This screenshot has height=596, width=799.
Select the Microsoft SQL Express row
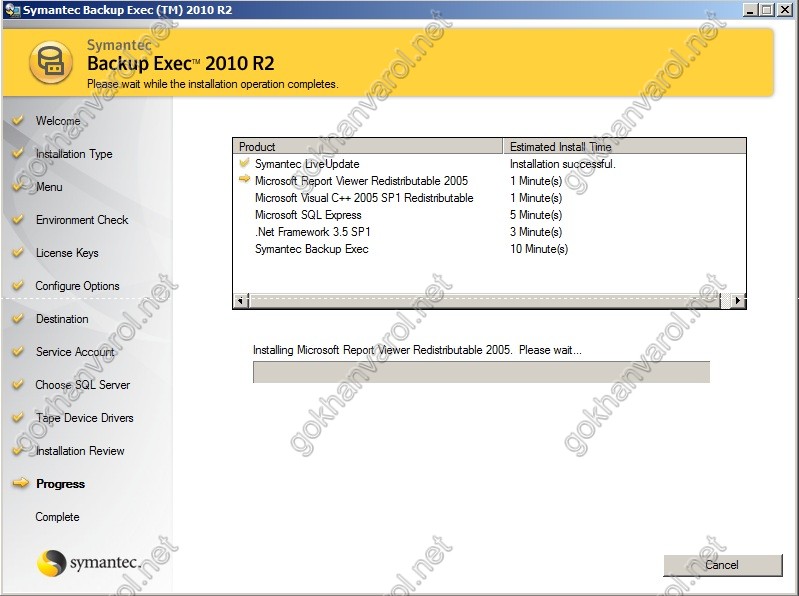(x=308, y=215)
